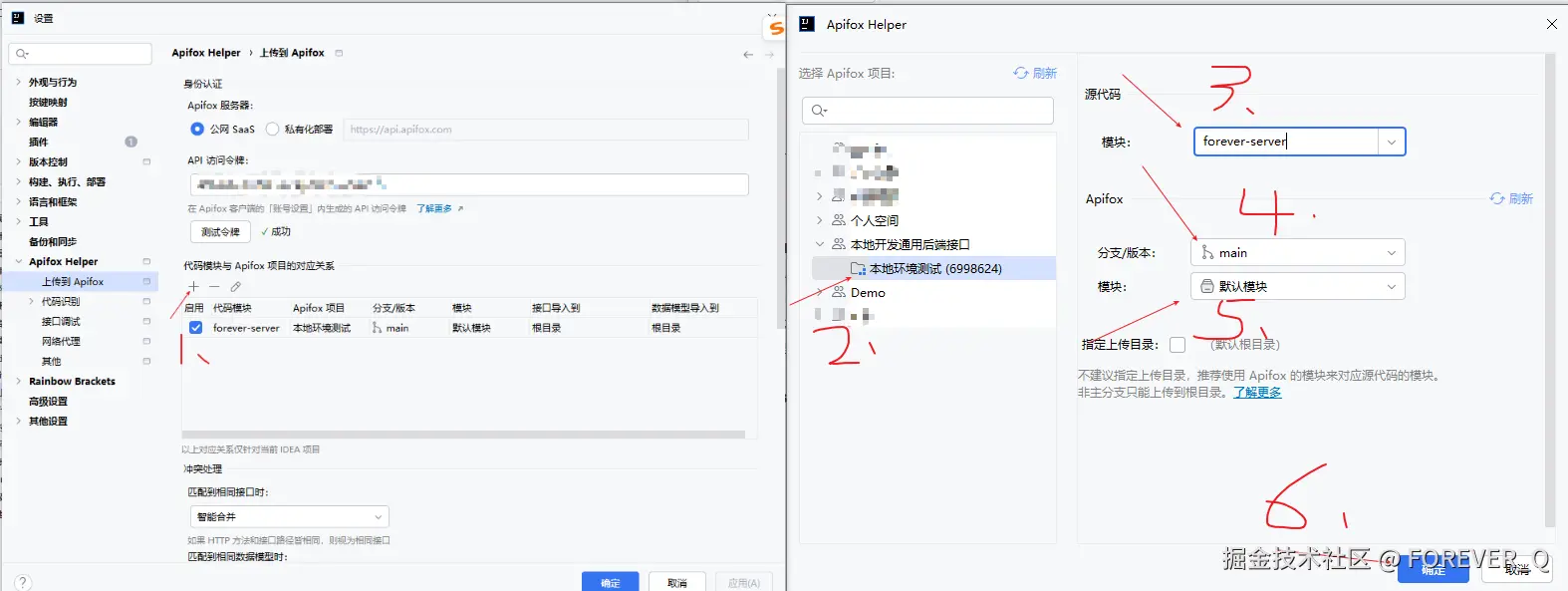Click the project-level icon on the 其他 row

click(x=146, y=361)
